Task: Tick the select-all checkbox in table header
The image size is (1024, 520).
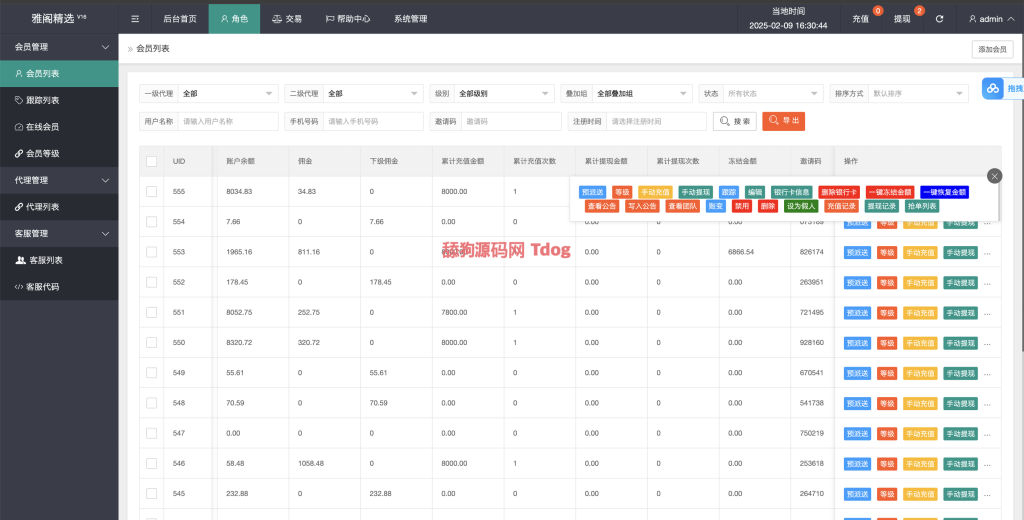Action: click(x=151, y=161)
